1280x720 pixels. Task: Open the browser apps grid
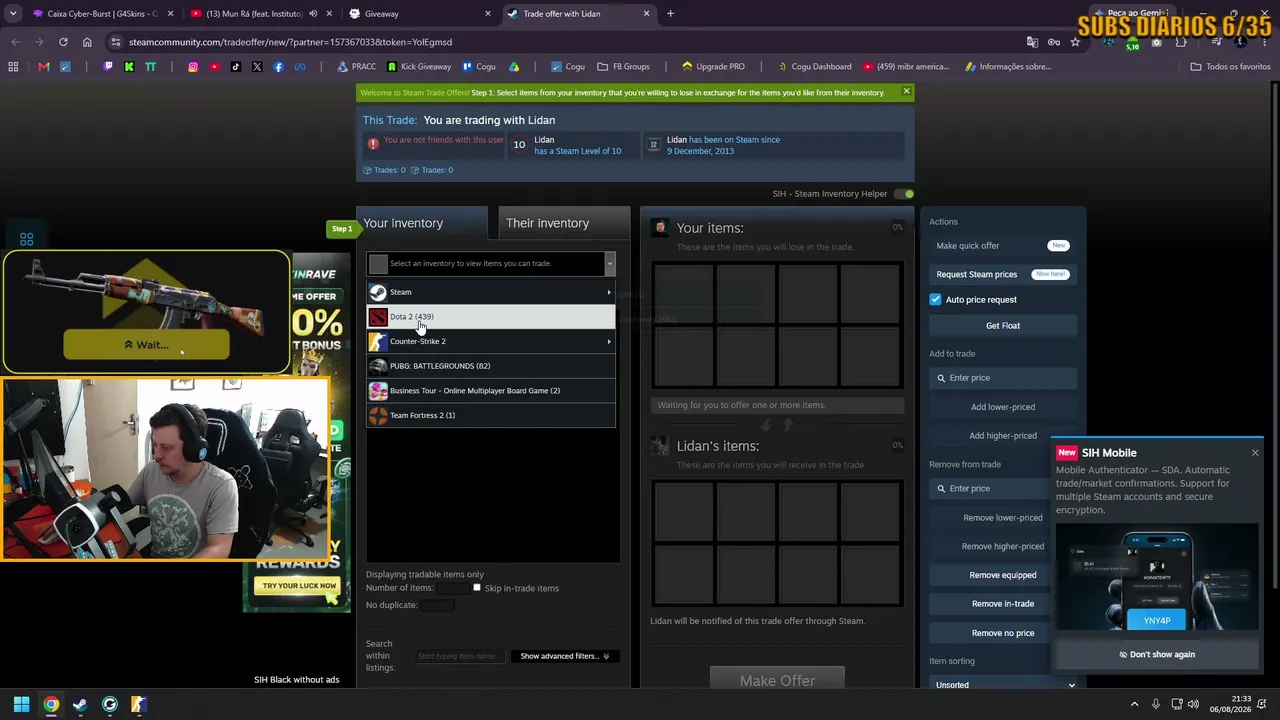13,67
